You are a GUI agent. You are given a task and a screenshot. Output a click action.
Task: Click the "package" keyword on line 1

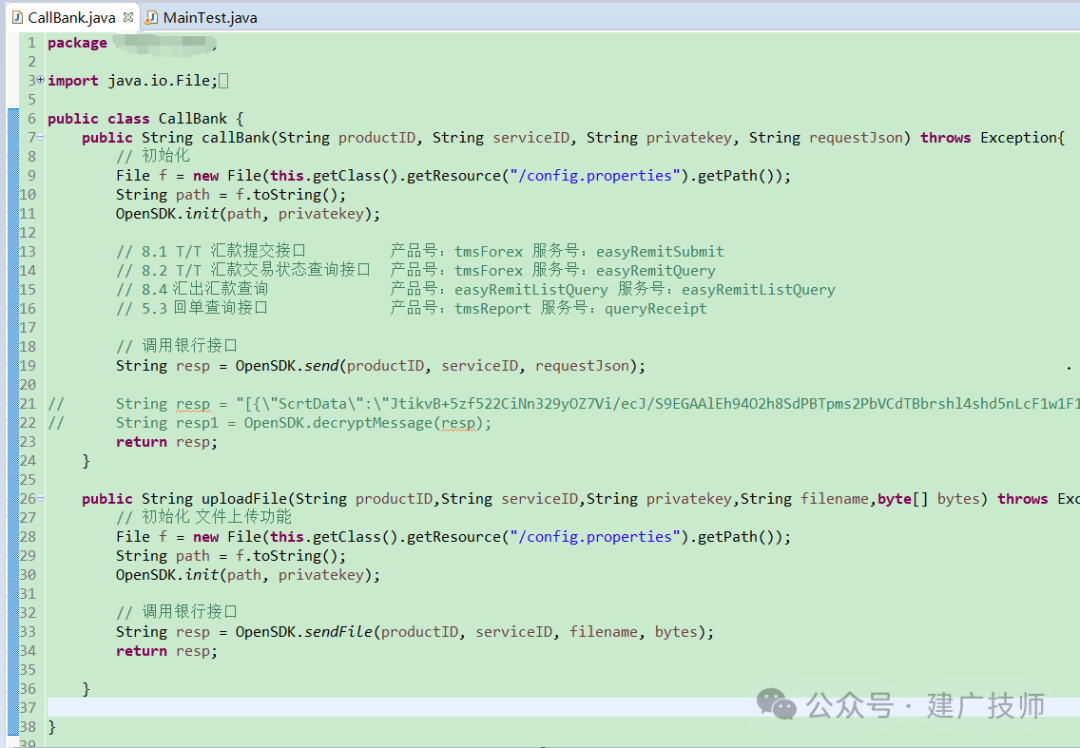tap(77, 43)
